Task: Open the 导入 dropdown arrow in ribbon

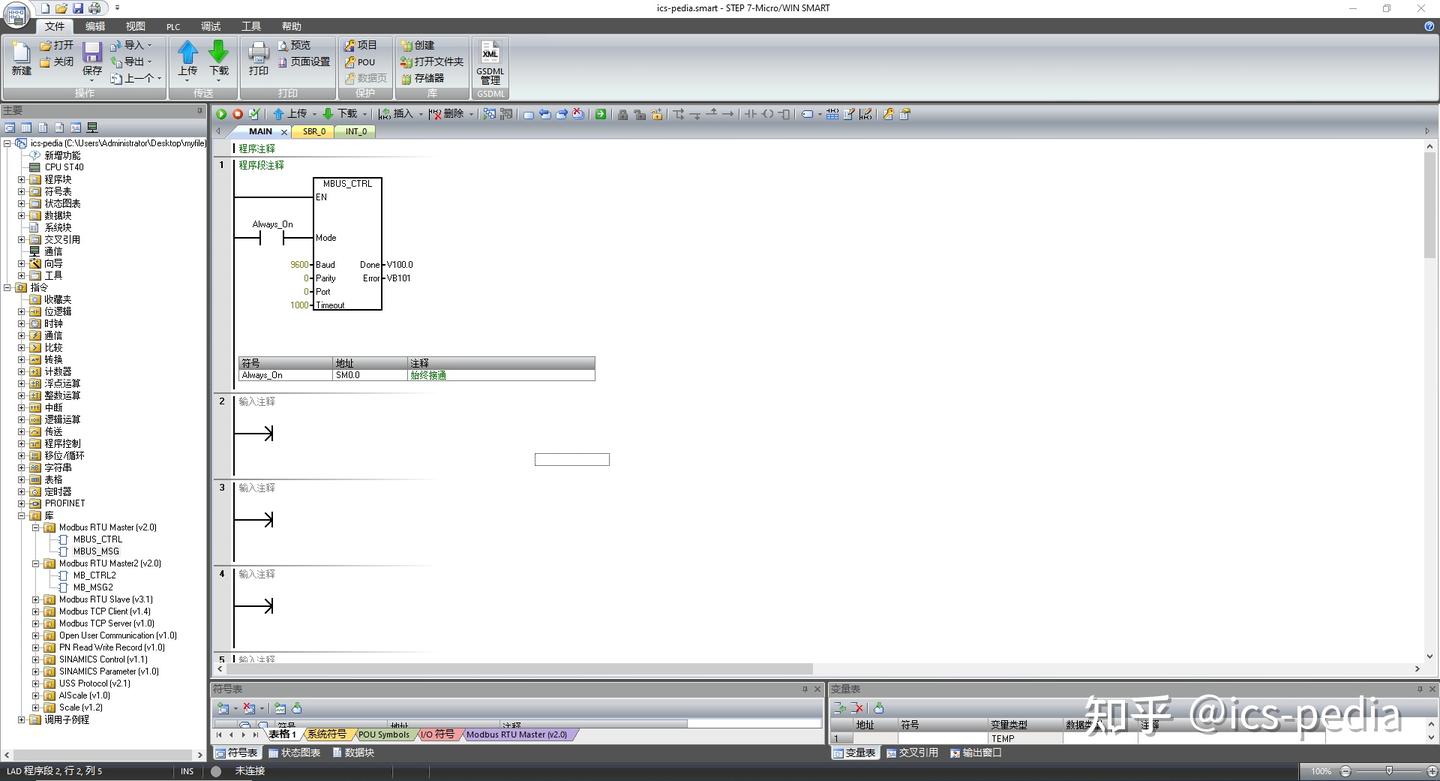Action: pyautogui.click(x=150, y=45)
